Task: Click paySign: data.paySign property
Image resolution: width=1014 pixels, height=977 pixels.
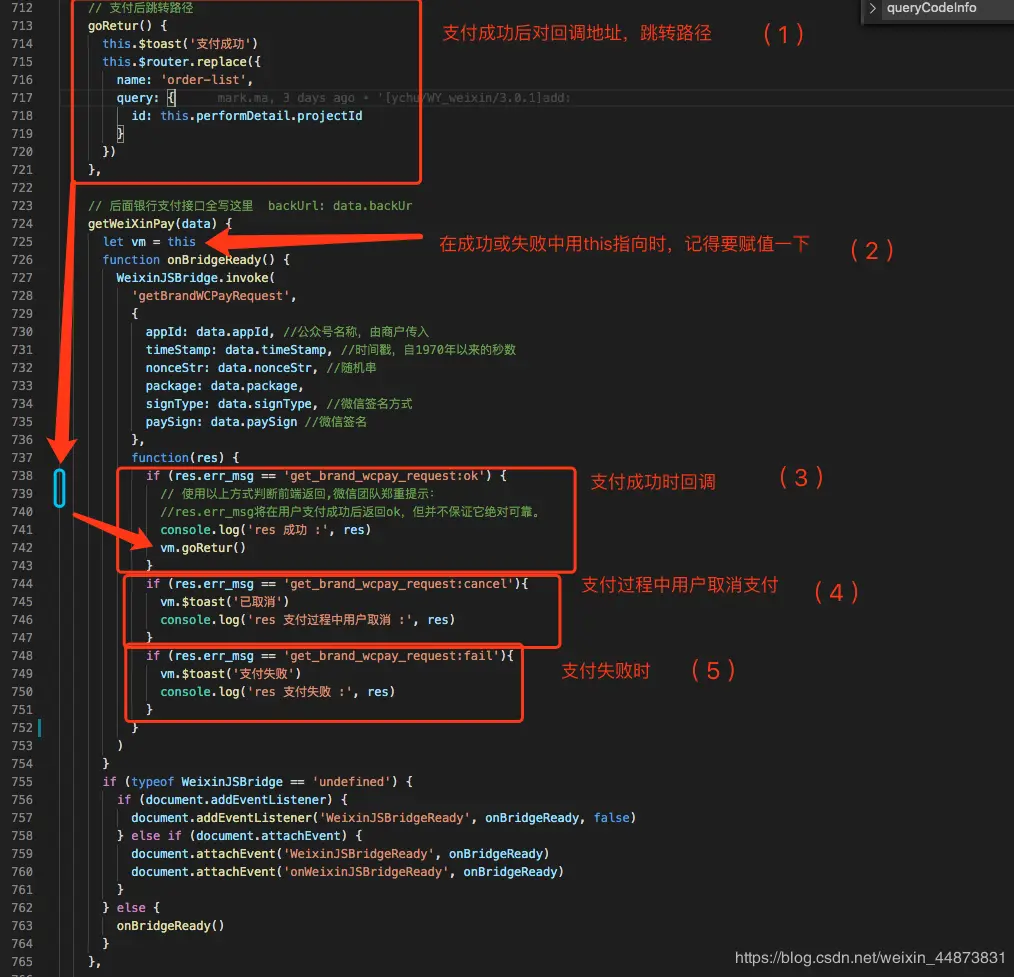Action: pyautogui.click(x=221, y=422)
